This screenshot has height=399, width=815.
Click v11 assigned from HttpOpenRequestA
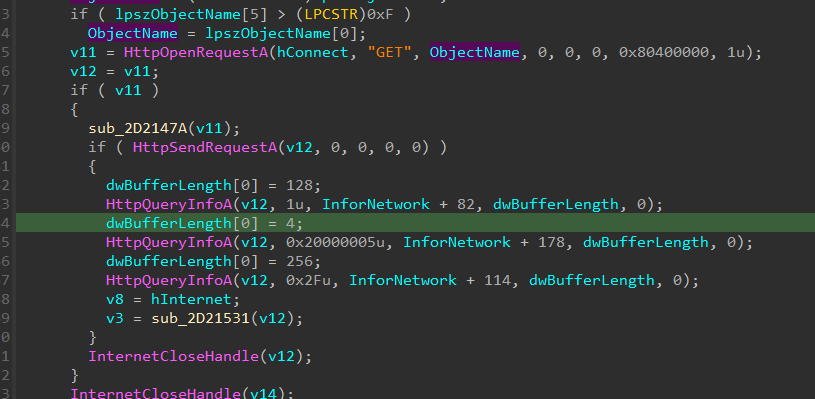pos(84,52)
